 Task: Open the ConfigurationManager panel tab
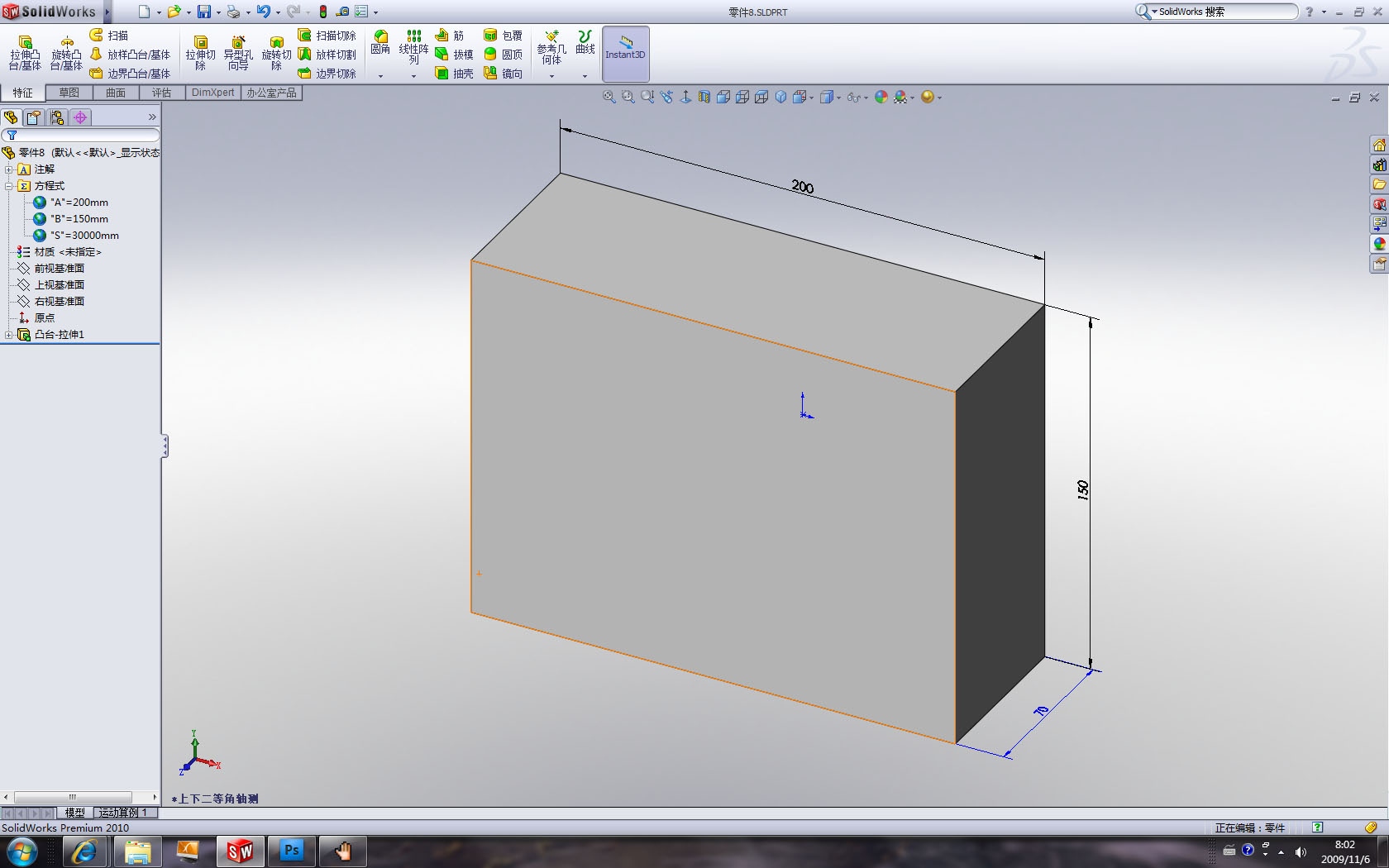[57, 117]
